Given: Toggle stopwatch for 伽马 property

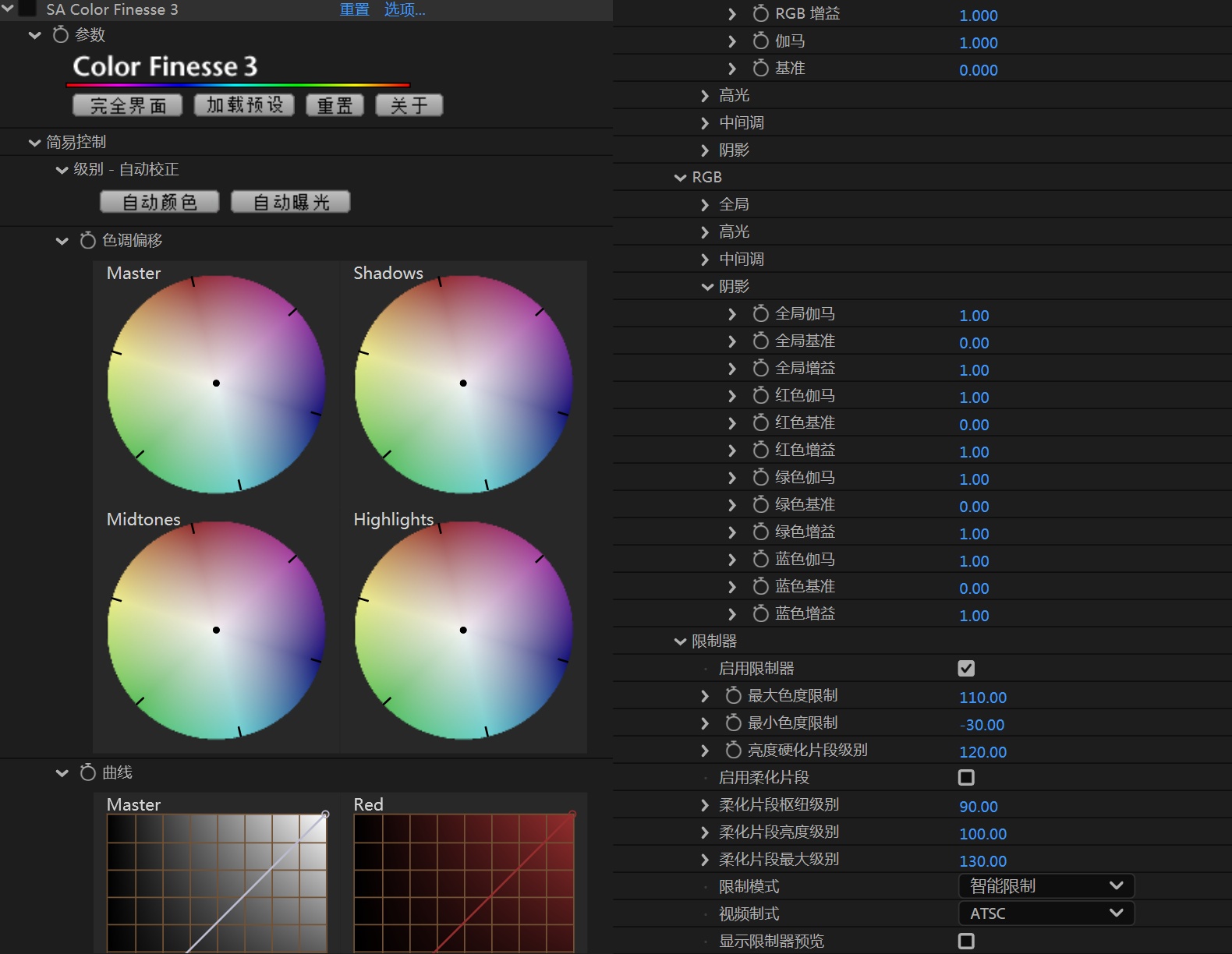Looking at the screenshot, I should (x=760, y=41).
